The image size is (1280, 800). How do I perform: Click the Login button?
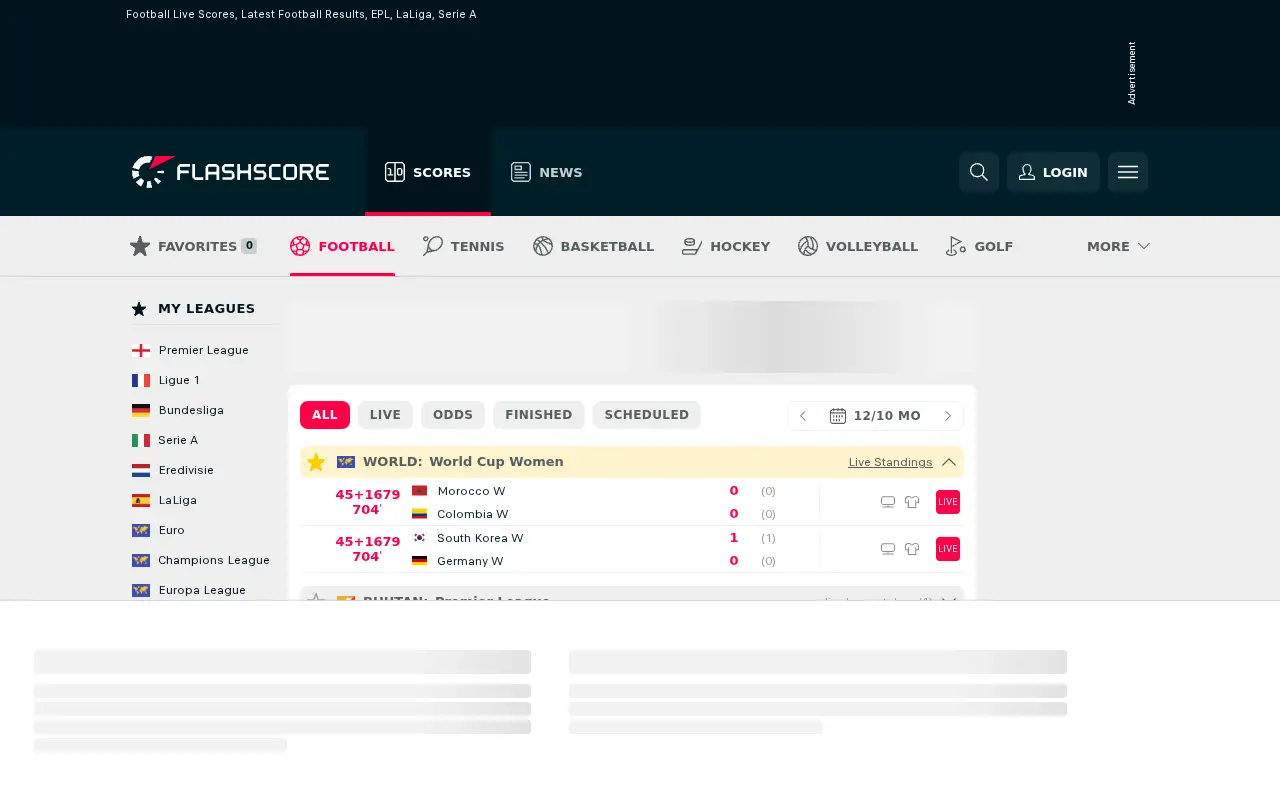[1053, 172]
